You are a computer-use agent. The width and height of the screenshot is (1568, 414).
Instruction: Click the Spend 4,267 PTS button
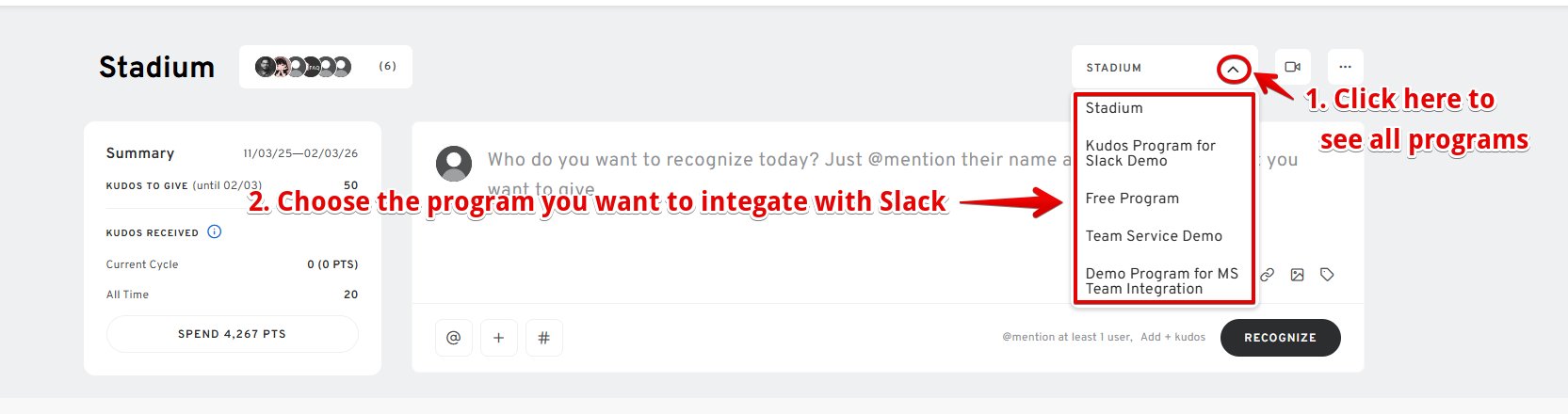[232, 334]
